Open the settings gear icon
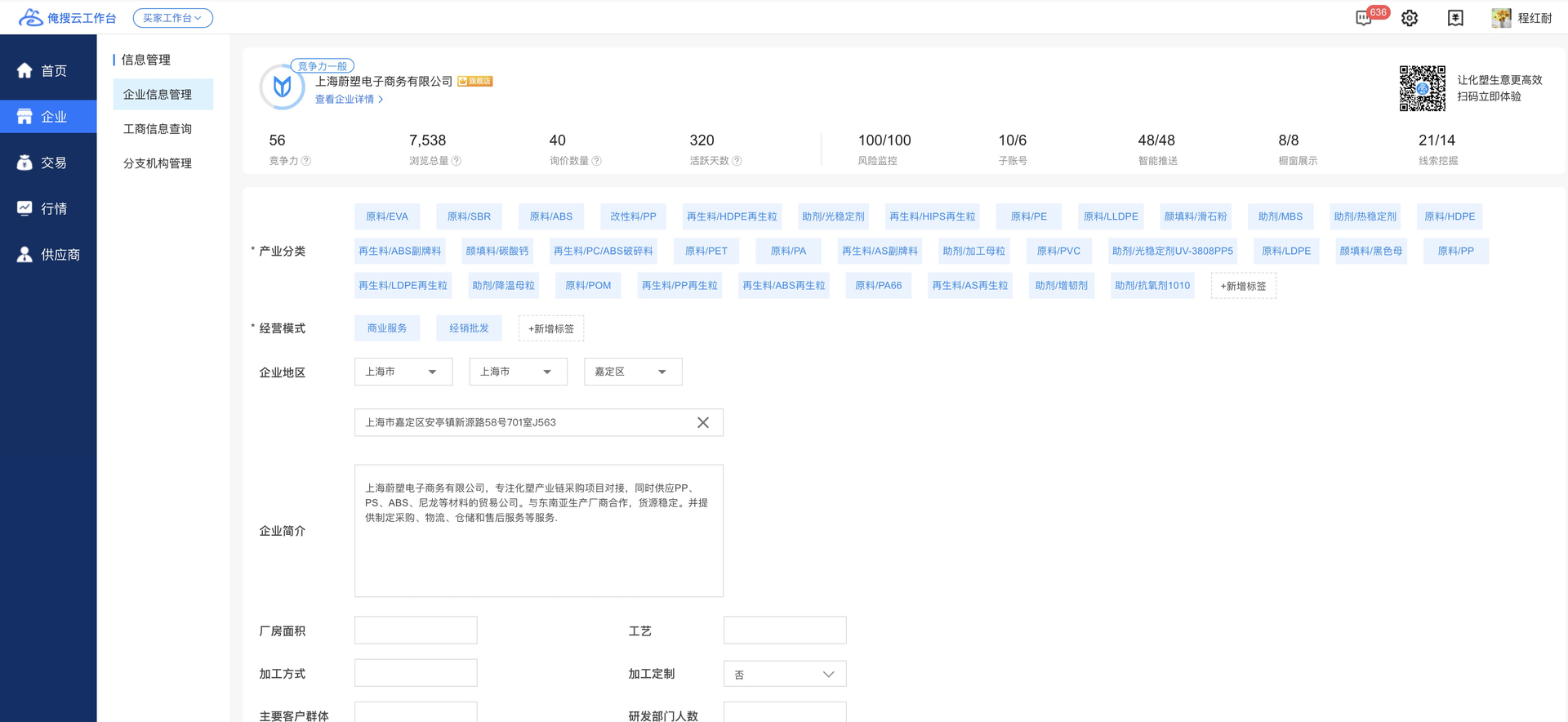The height and width of the screenshot is (722, 1568). click(1410, 18)
